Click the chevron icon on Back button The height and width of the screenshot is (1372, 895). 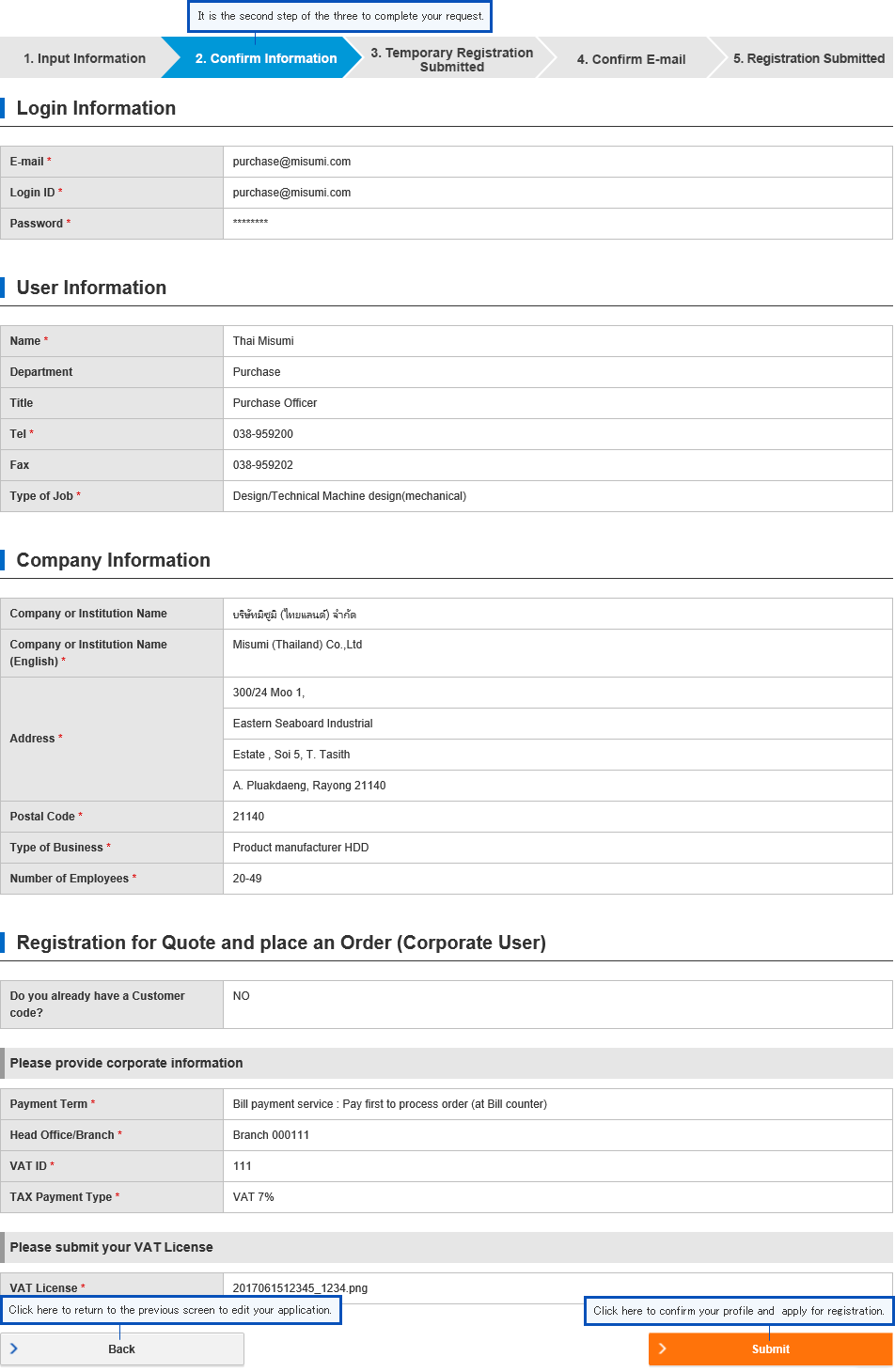[14, 1349]
